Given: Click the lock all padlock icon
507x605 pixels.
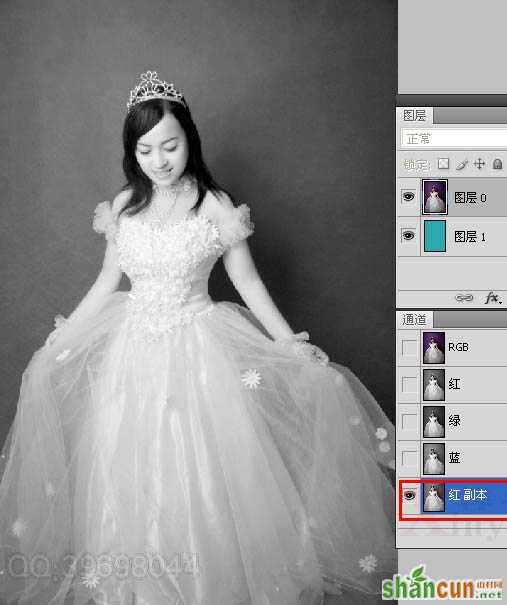Looking at the screenshot, I should pos(498,164).
